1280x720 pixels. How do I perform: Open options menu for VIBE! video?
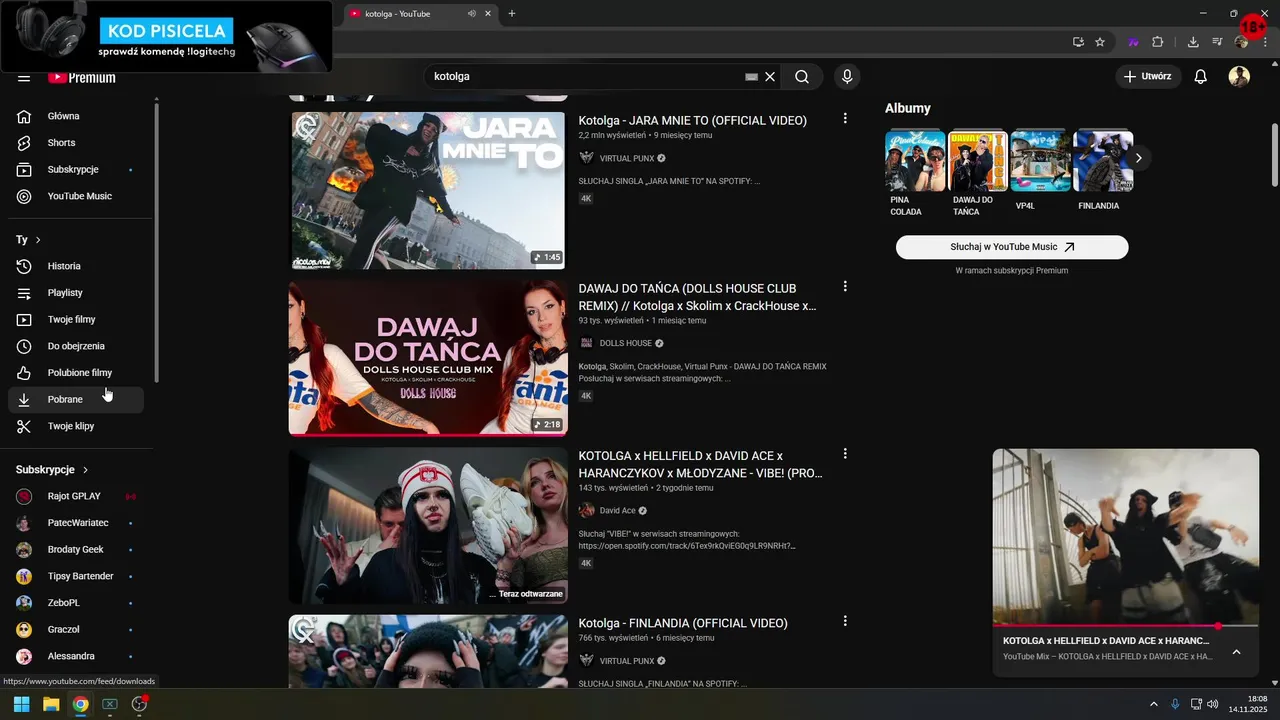(845, 453)
